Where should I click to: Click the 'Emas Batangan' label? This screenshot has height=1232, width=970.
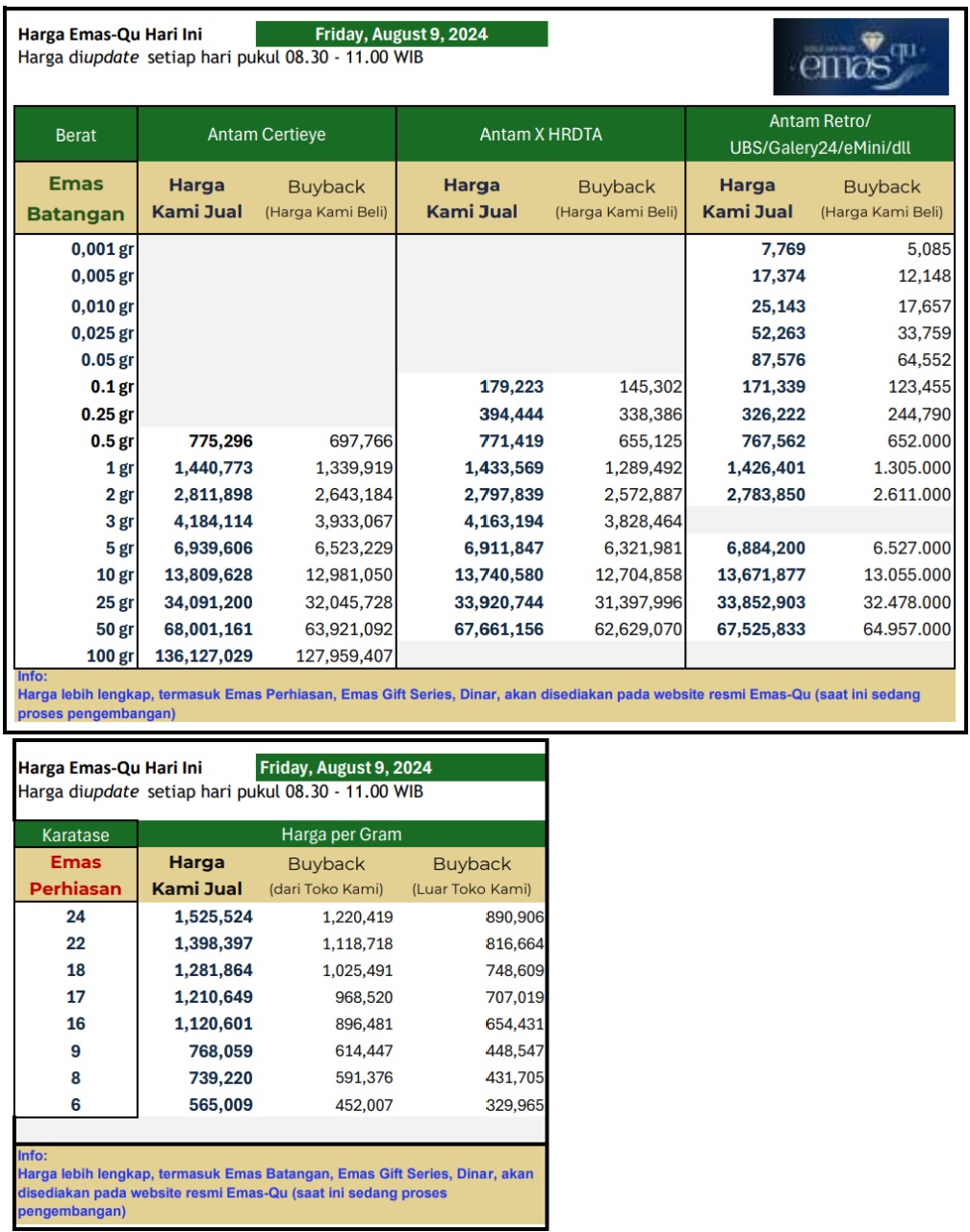(x=76, y=198)
